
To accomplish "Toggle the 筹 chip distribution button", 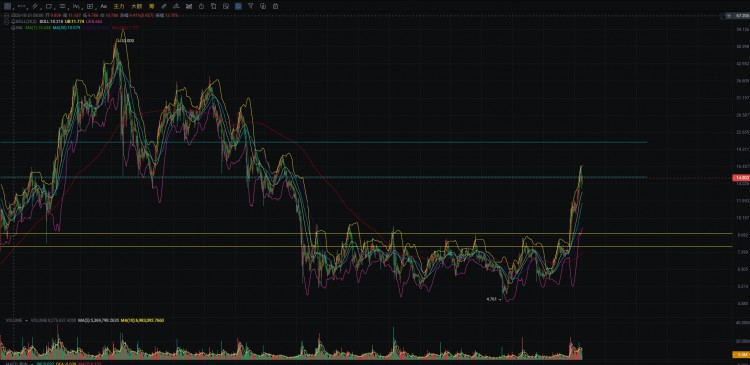I will [151, 6].
